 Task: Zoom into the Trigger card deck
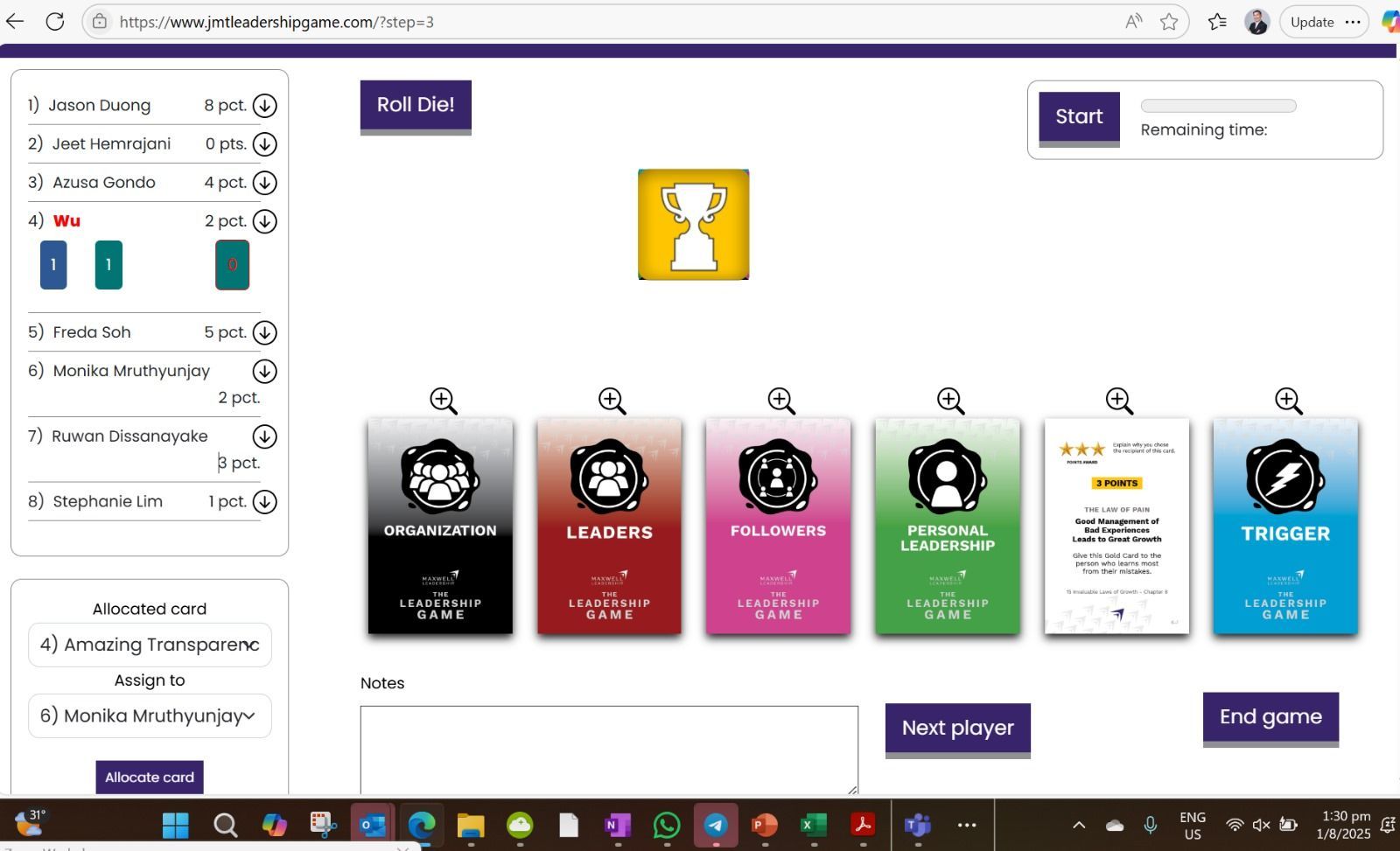point(1287,400)
